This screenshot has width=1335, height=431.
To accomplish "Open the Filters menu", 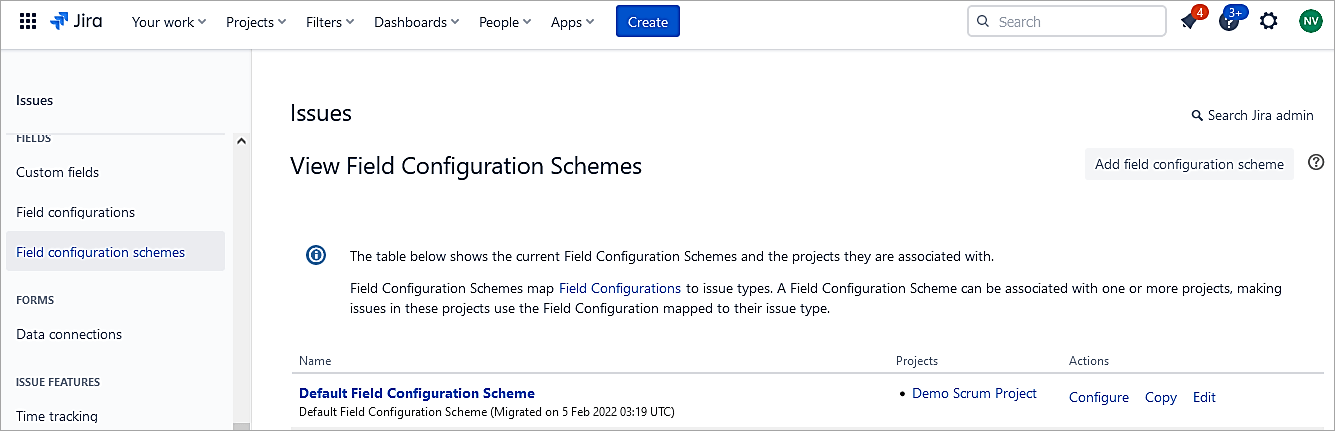I will coord(329,22).
